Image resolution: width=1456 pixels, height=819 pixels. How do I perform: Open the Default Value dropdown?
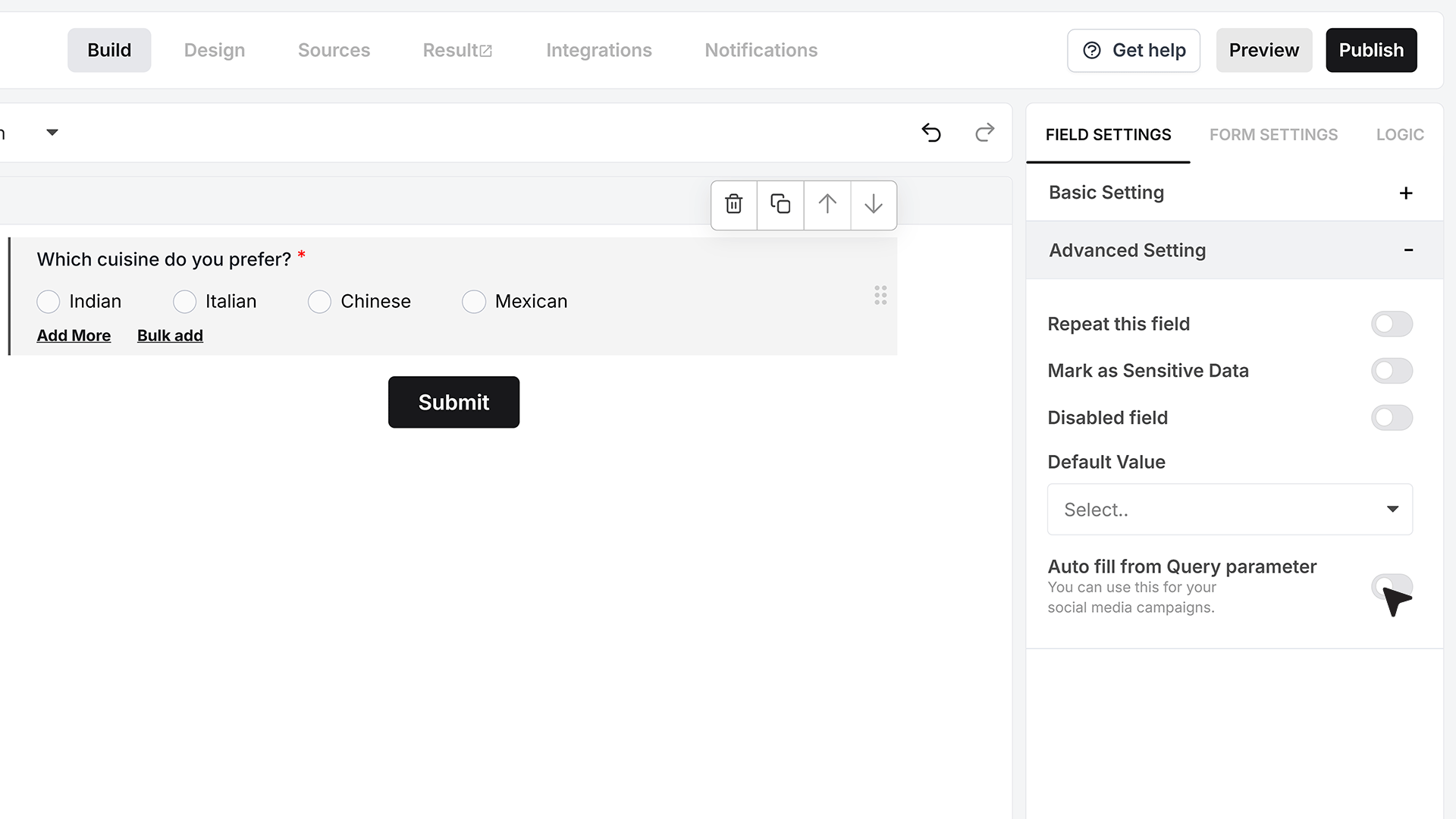coord(1230,510)
